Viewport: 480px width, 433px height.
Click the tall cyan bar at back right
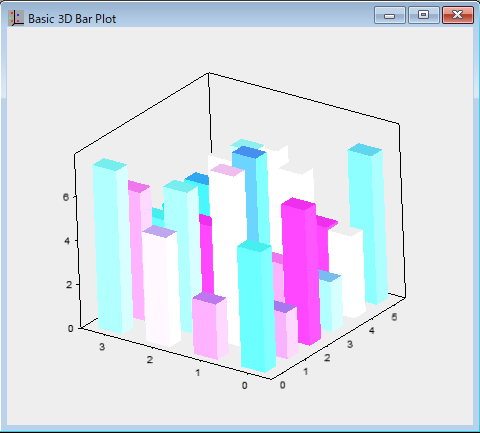[x=368, y=223]
